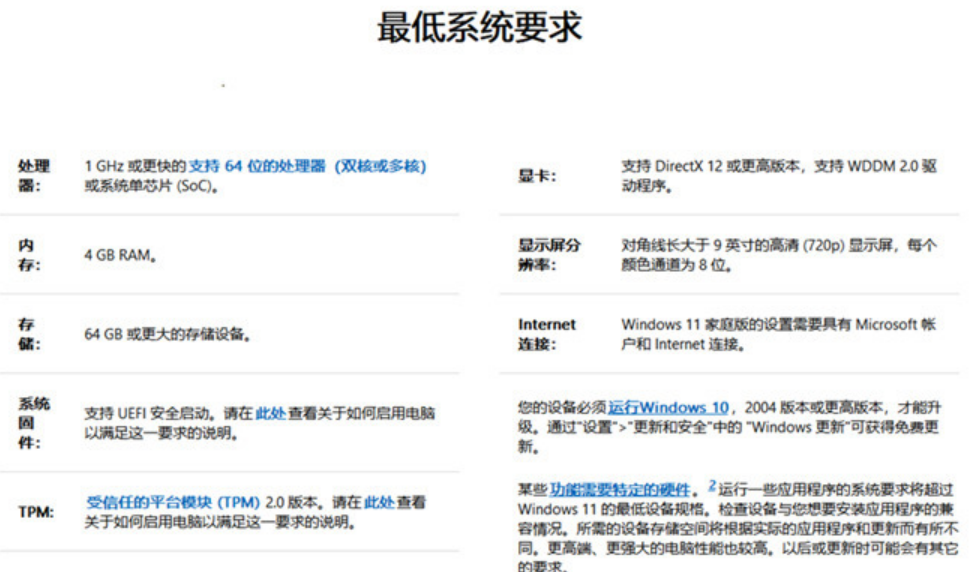980x572 pixels.
Task: Click the Internet 连接 row label
Action: (547, 335)
